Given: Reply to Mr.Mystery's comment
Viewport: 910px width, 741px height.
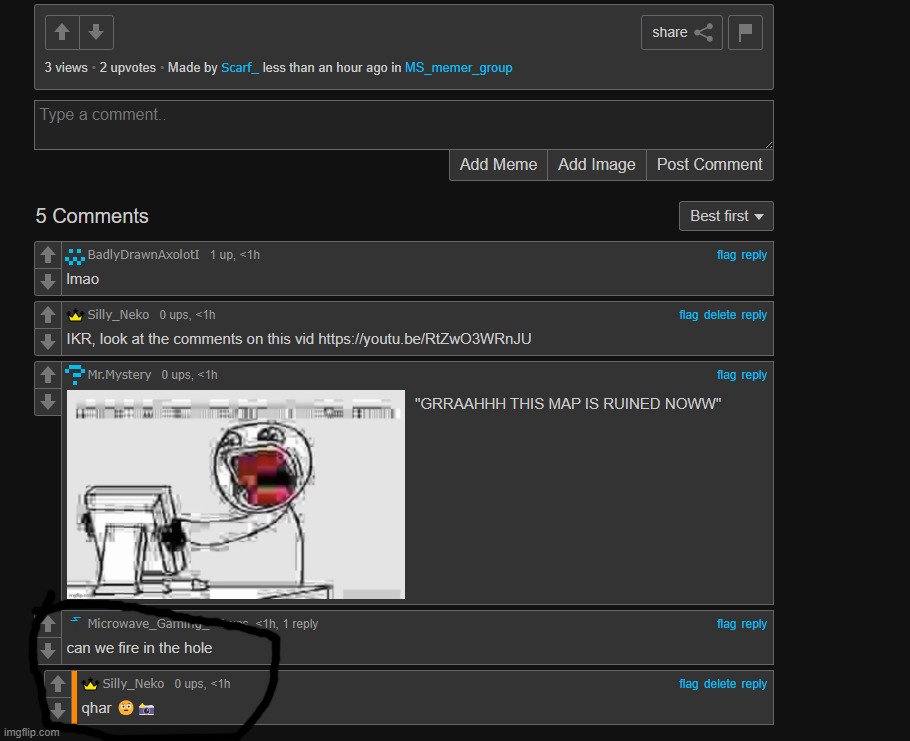Looking at the screenshot, I should (x=754, y=375).
